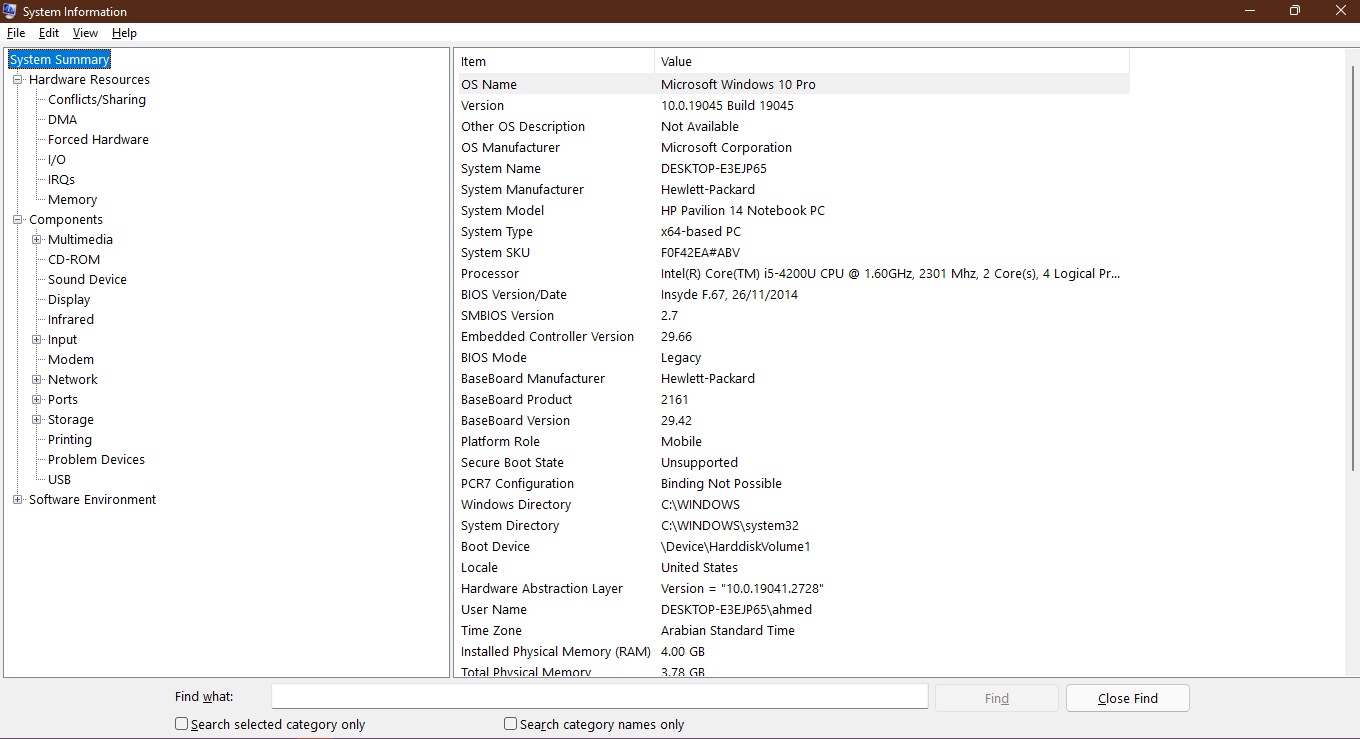The image size is (1360, 739).
Task: Click the System Information title bar icon
Action: (x=10, y=11)
